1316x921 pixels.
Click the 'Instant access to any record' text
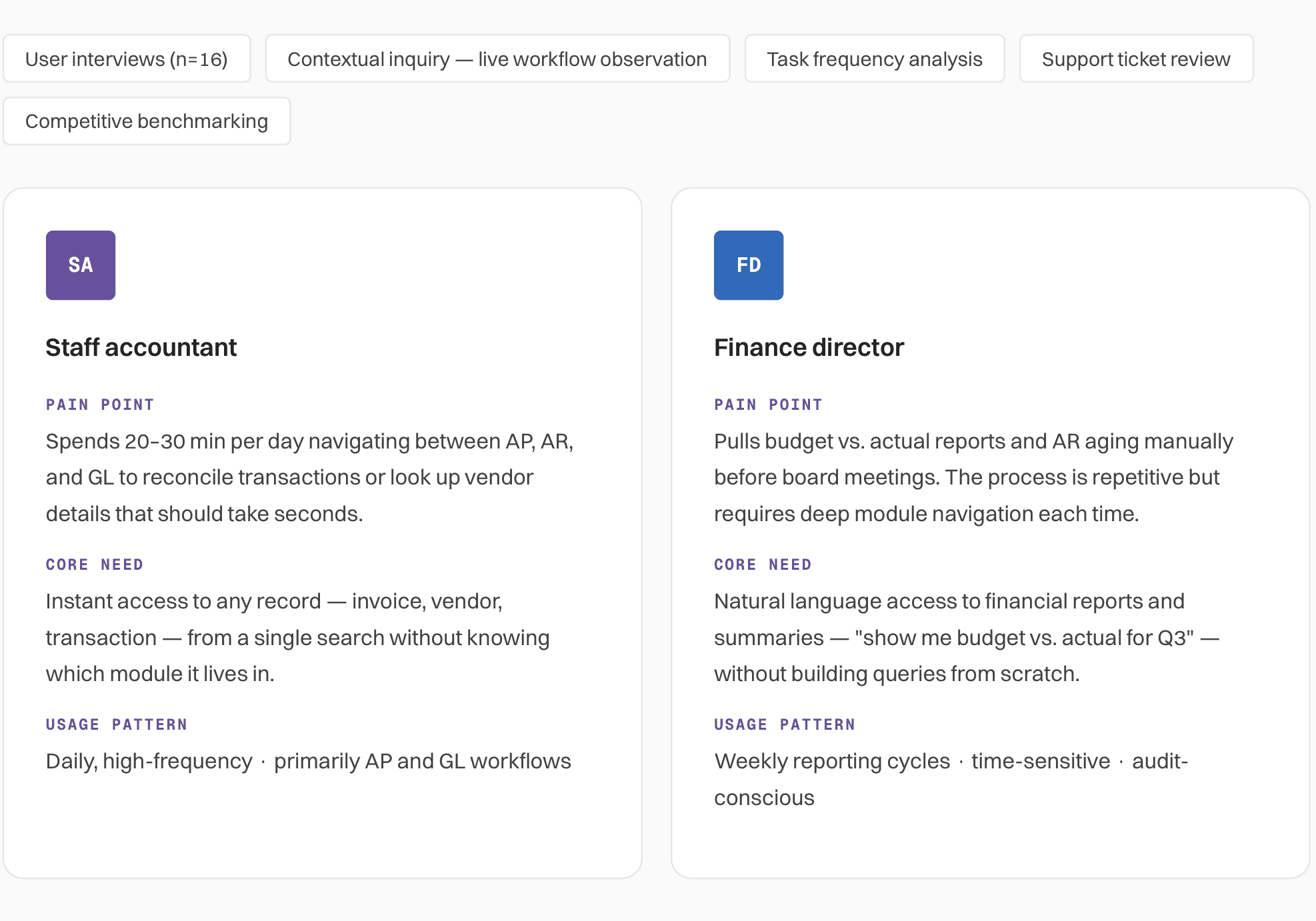pyautogui.click(x=298, y=637)
